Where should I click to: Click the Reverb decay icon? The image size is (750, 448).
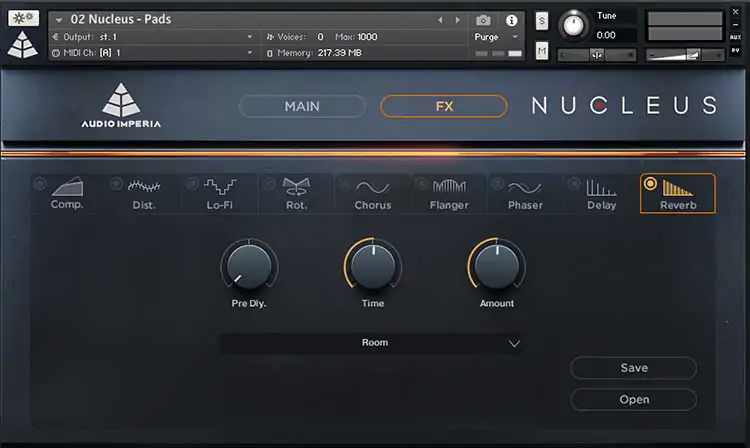(677, 187)
